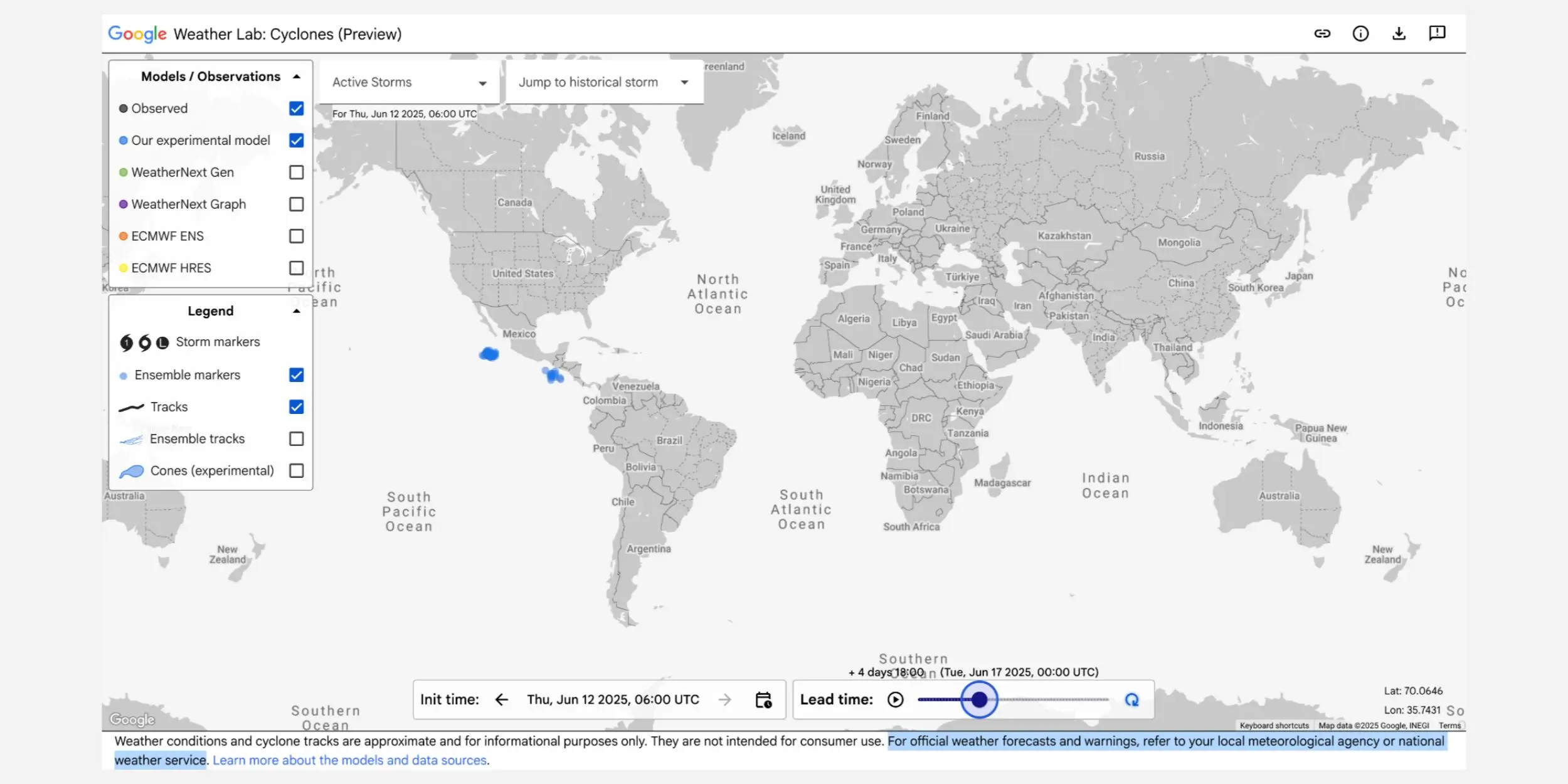Open the Jump to historical storm dropdown
This screenshot has height=784, width=1568.
click(x=603, y=82)
